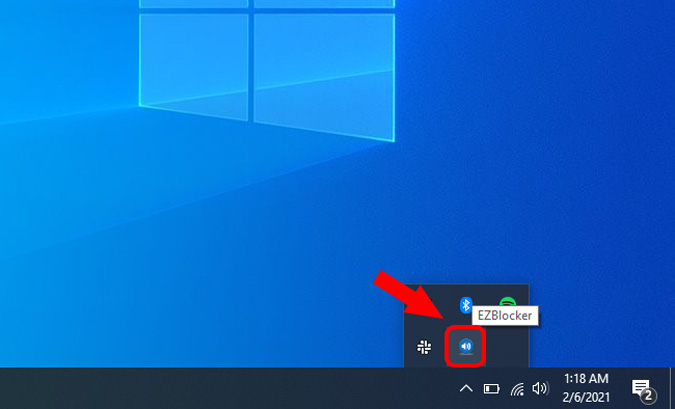The image size is (675, 409).
Task: Collapse the hidden icons chevron on the taskbar
Action: coord(466,389)
